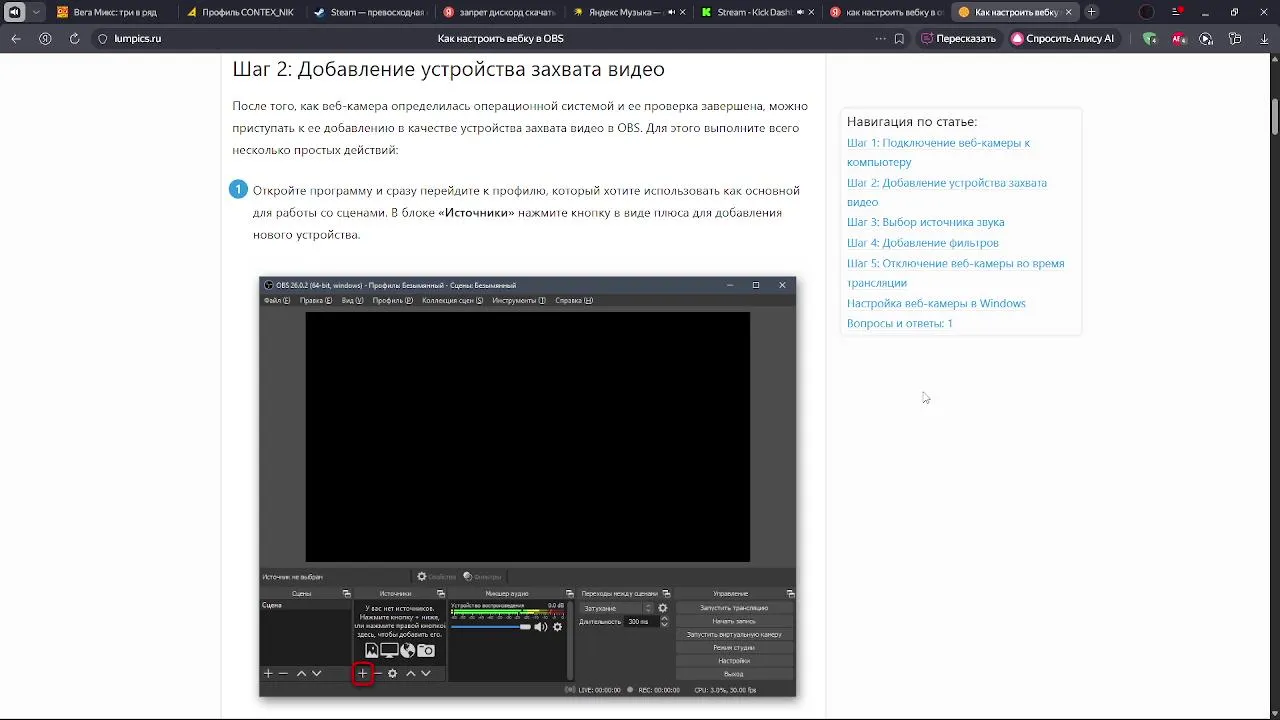This screenshot has width=1280, height=720.
Task: Go back with the browser back arrow
Action: pyautogui.click(x=15, y=38)
